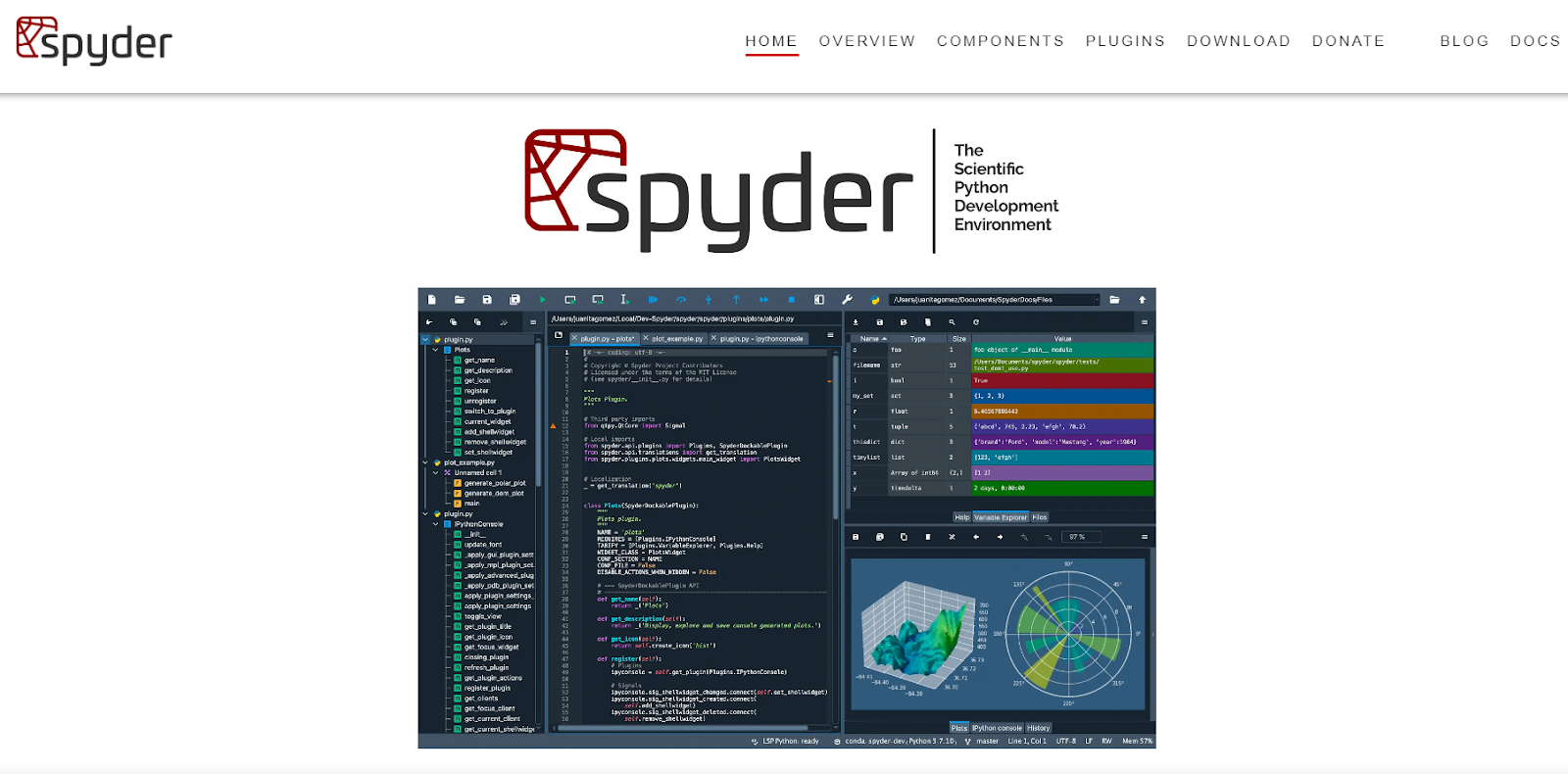The width and height of the screenshot is (1568, 774).
Task: Click the polar plot thumbnail
Action: (1068, 634)
